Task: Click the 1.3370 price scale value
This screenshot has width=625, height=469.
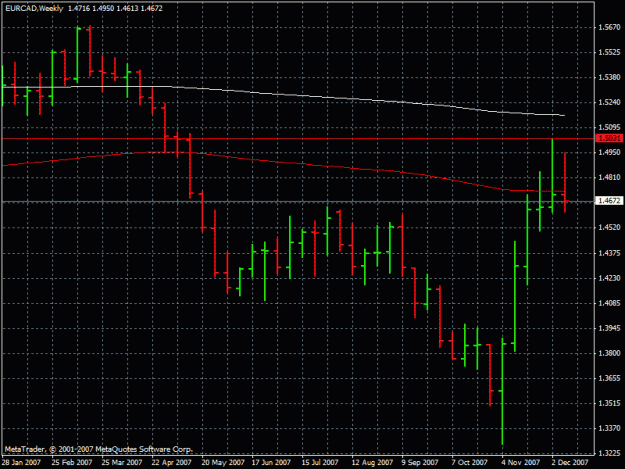Action: (x=609, y=428)
